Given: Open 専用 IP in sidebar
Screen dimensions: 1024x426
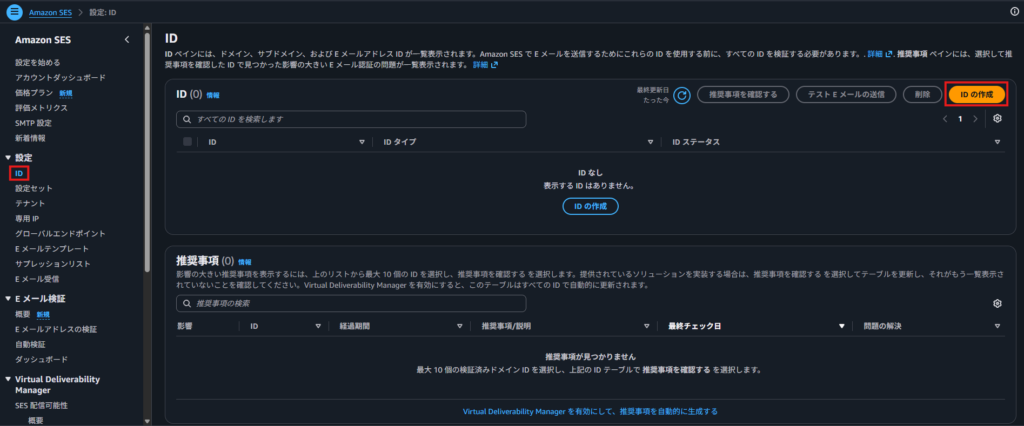Looking at the screenshot, I should coord(27,218).
